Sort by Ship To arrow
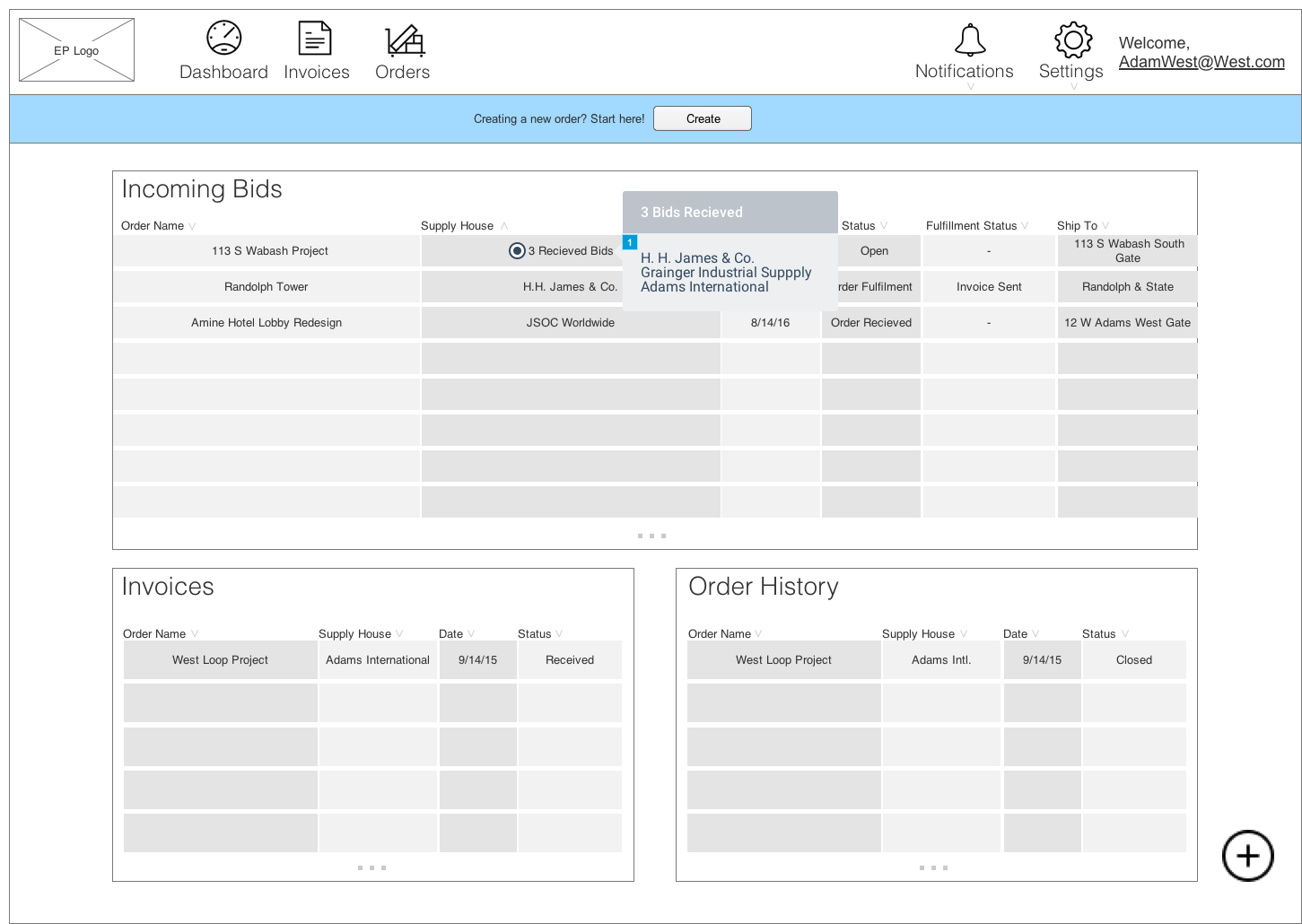The width and height of the screenshot is (1302, 924). 1105,226
